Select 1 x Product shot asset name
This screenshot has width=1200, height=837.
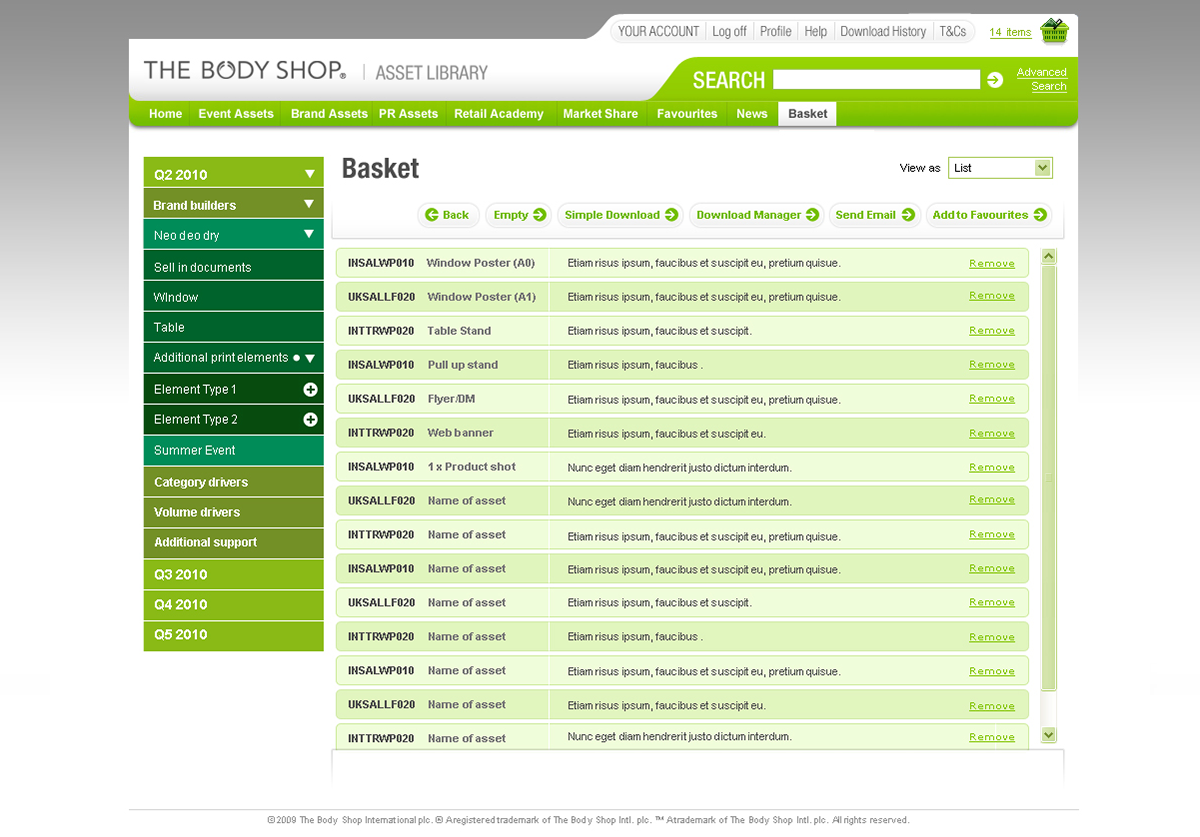[x=472, y=467]
